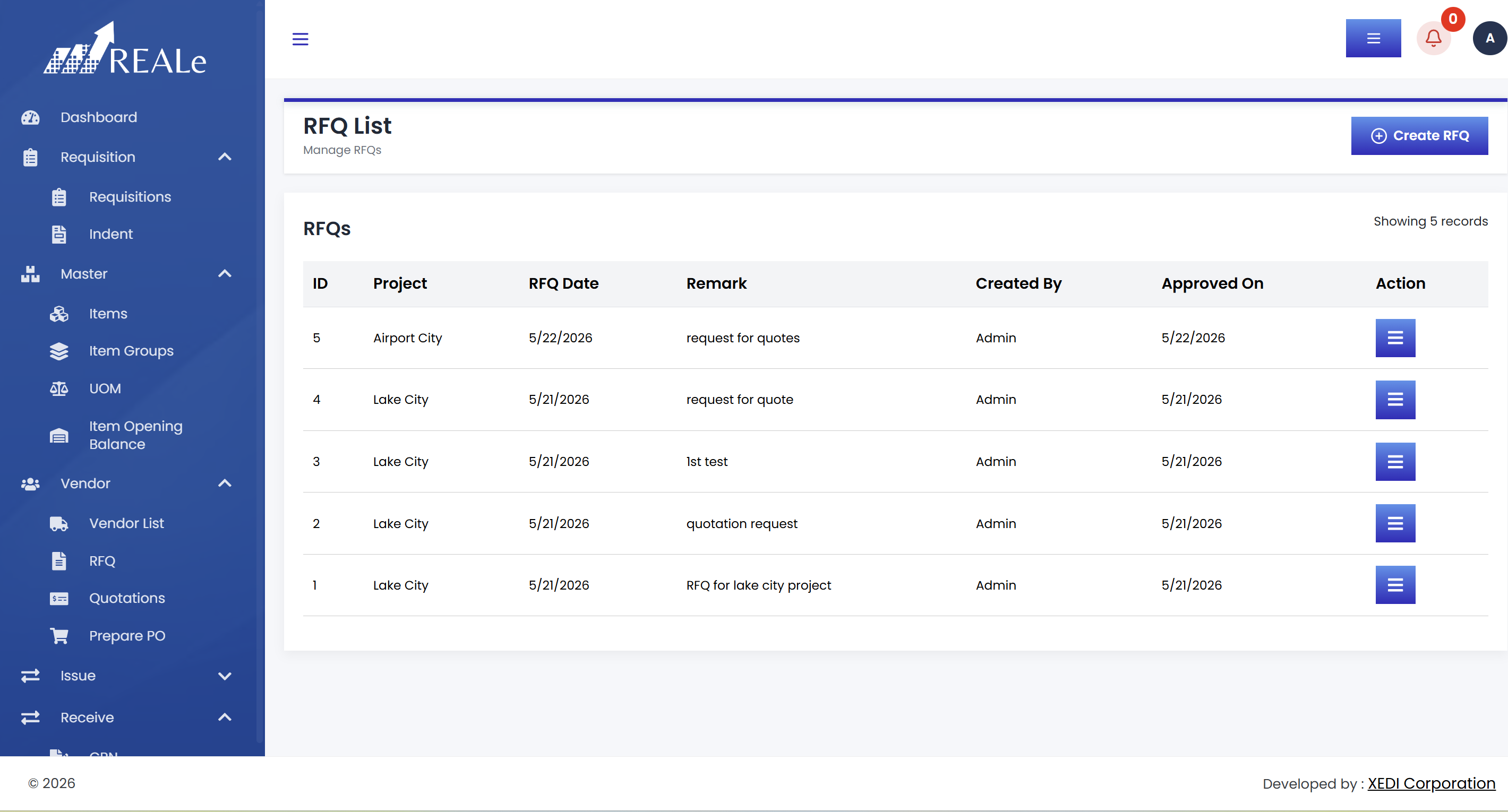Open Quotations in the sidebar

tap(127, 599)
